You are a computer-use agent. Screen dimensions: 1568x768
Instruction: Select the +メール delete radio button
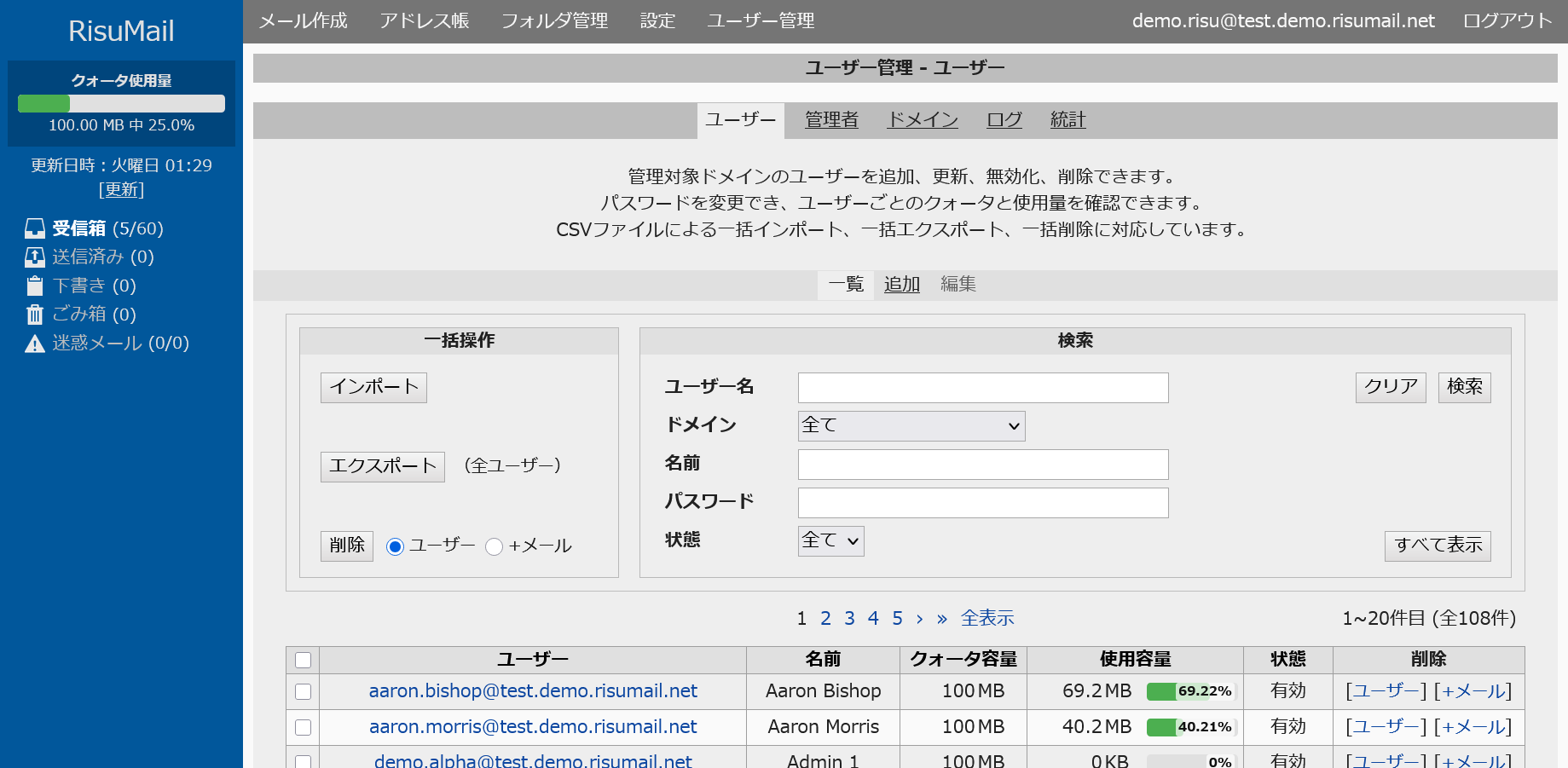coord(494,546)
